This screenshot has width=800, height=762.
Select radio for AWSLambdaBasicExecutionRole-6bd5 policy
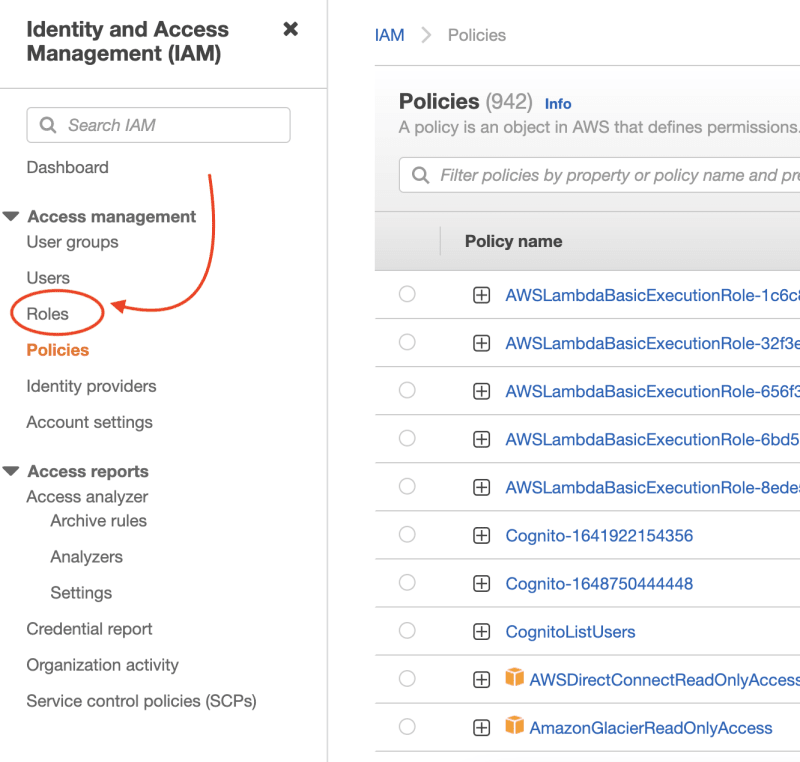coord(407,439)
